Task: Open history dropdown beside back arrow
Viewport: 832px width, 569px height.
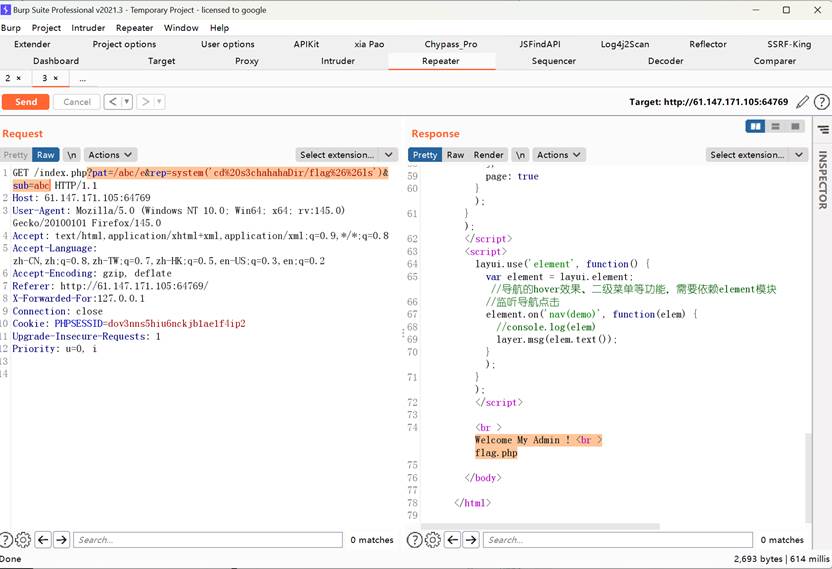Action: (x=127, y=101)
